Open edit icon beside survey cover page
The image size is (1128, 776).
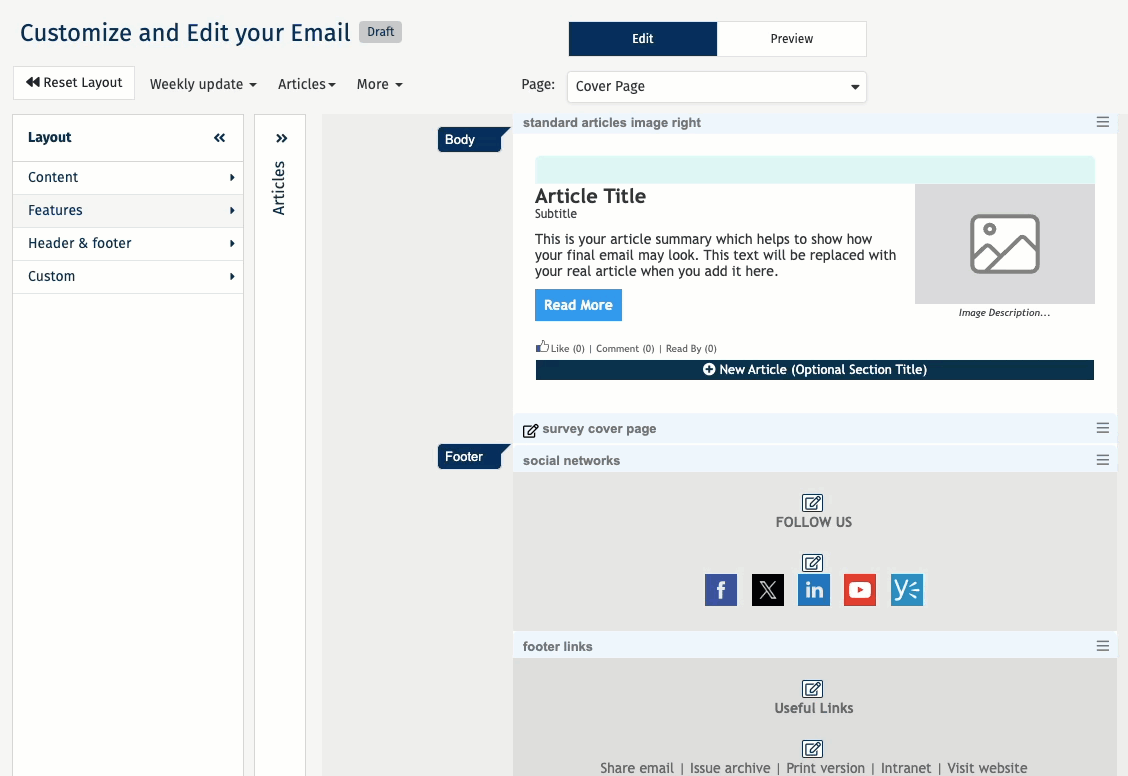[531, 430]
